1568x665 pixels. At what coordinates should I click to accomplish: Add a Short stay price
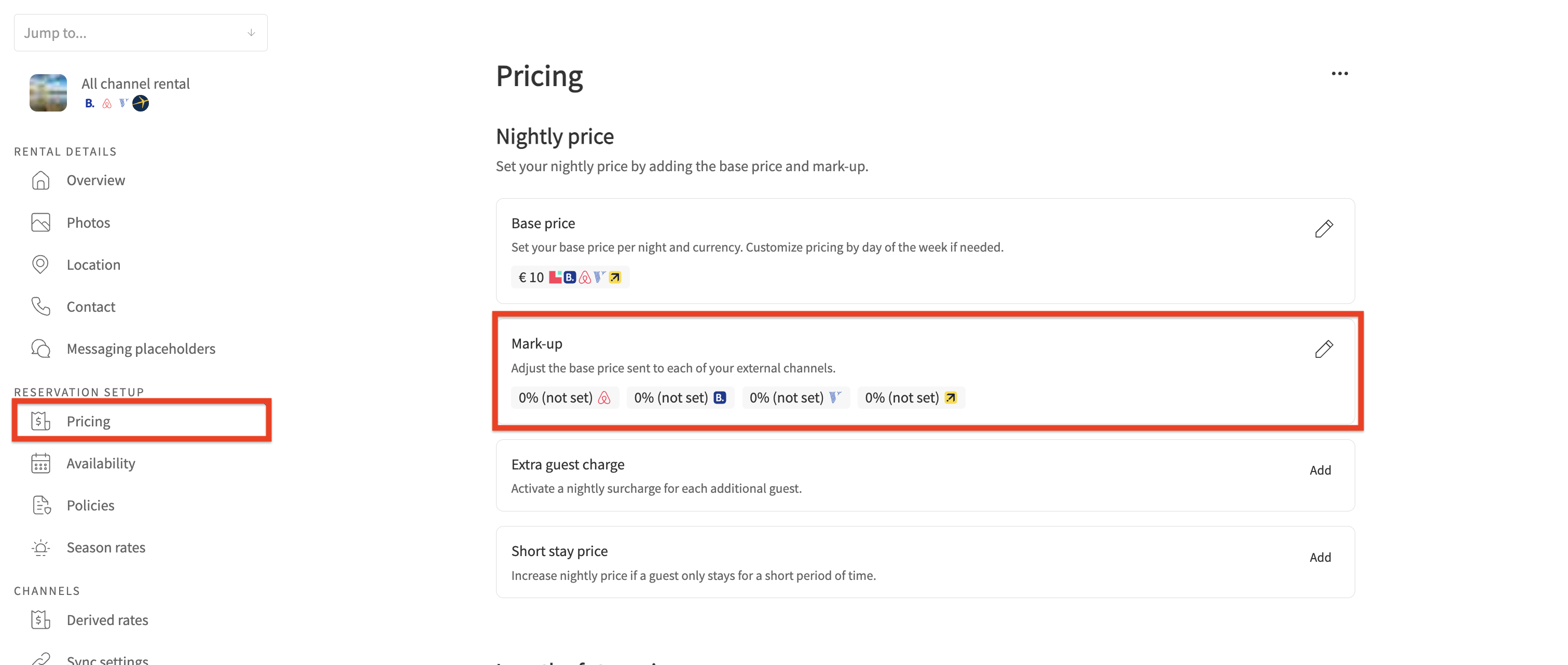[x=1319, y=557]
